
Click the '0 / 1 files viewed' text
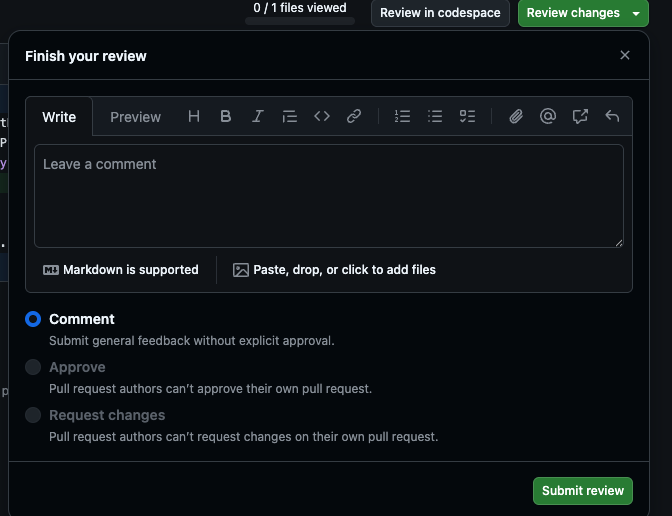pos(300,8)
